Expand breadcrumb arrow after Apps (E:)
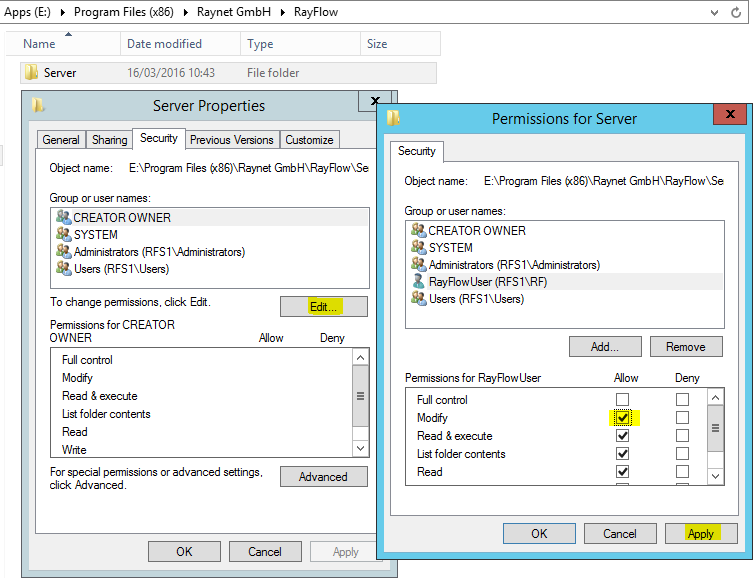Screen dimensions: 753x578 point(62,12)
